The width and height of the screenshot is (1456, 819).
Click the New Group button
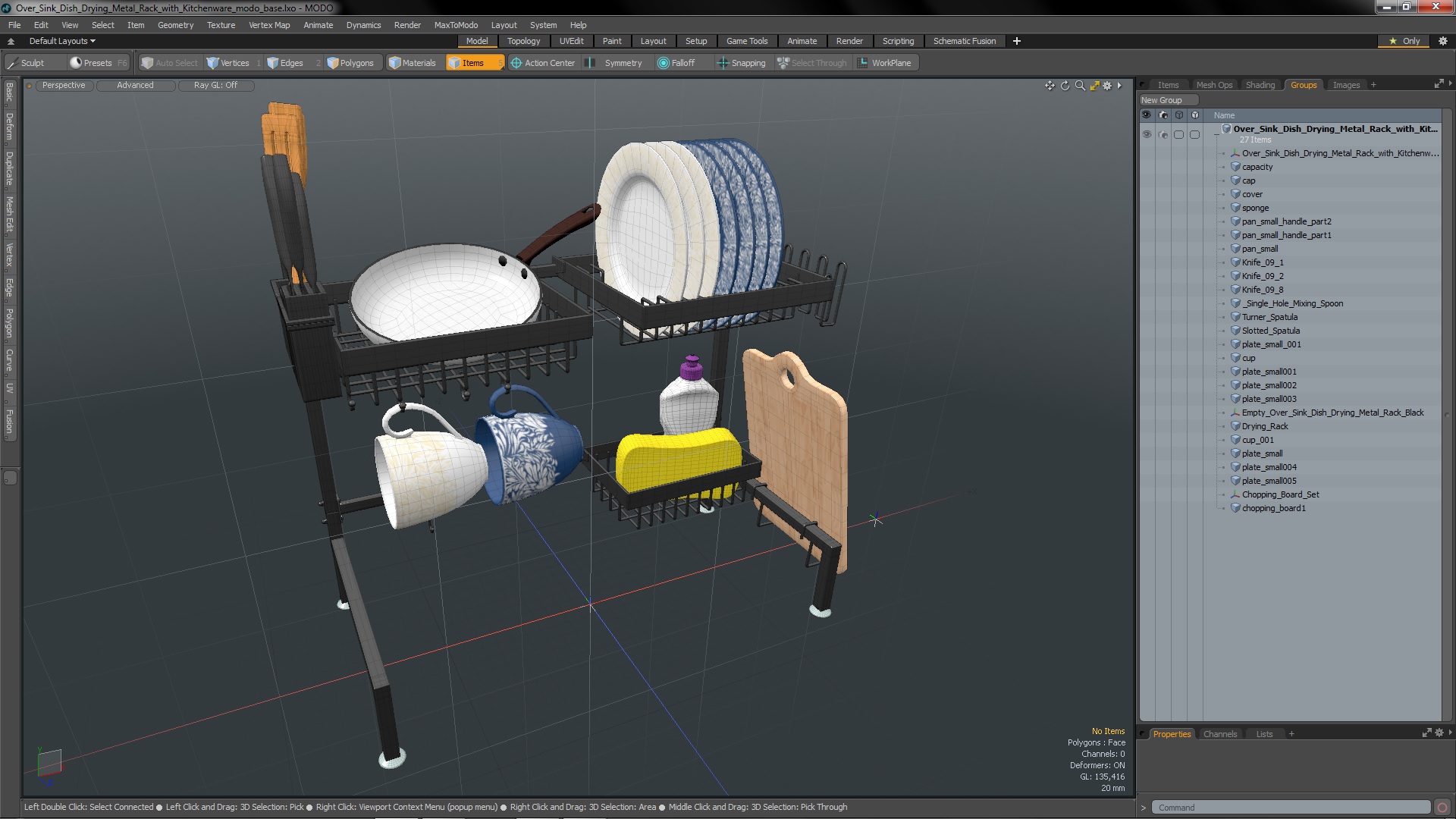pyautogui.click(x=1162, y=100)
